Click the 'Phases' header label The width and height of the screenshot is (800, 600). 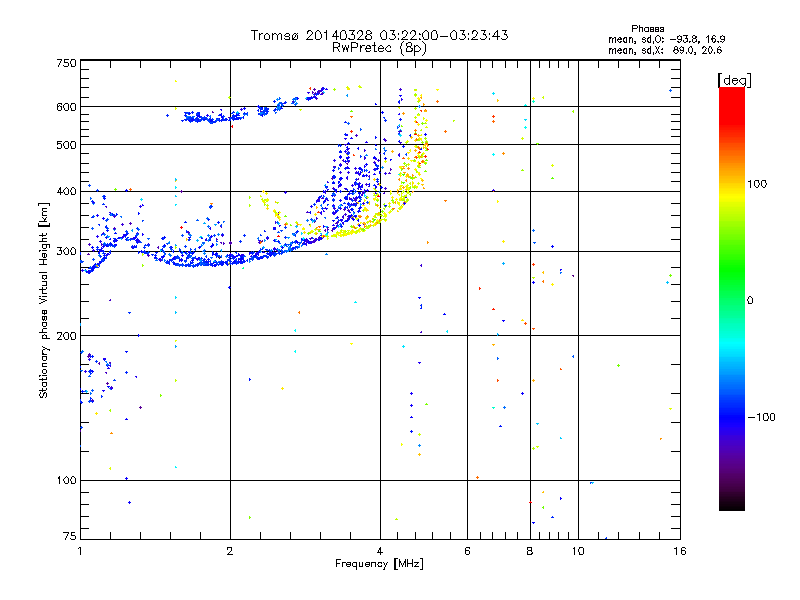[x=647, y=29]
